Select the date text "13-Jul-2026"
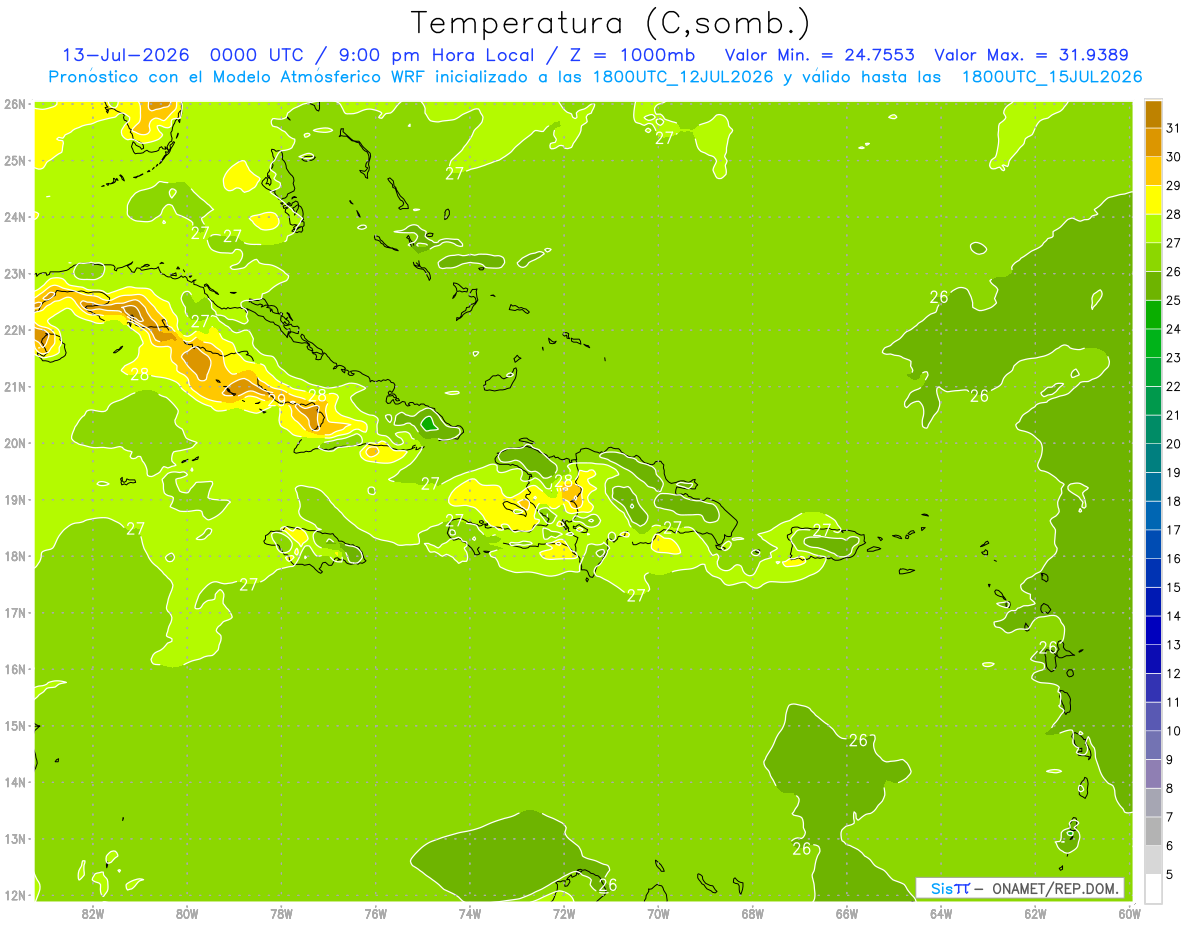The image size is (1200, 927). click(x=126, y=55)
